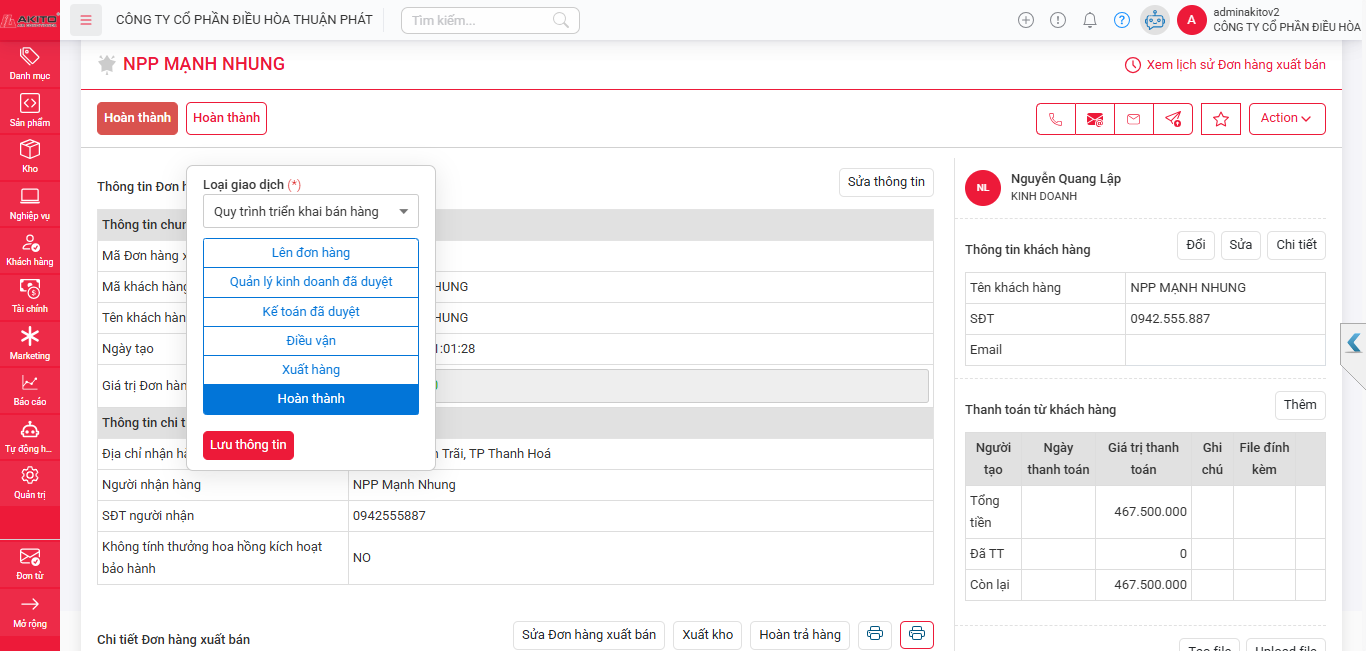Toggle the hamburger sidebar menu button

[x=86, y=20]
